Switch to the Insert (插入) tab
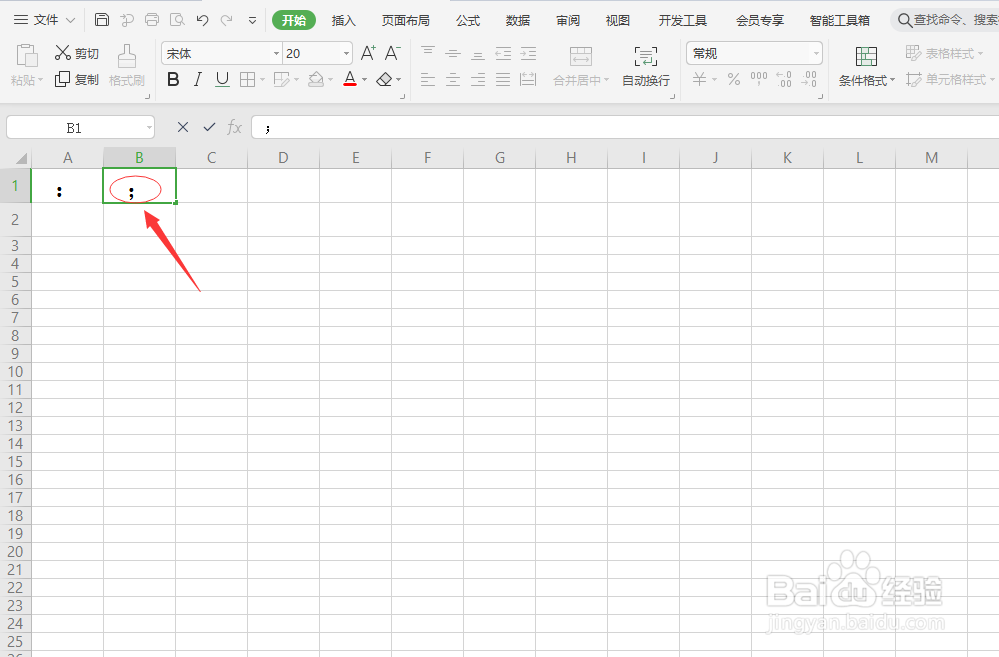This screenshot has height=657, width=999. [x=343, y=20]
